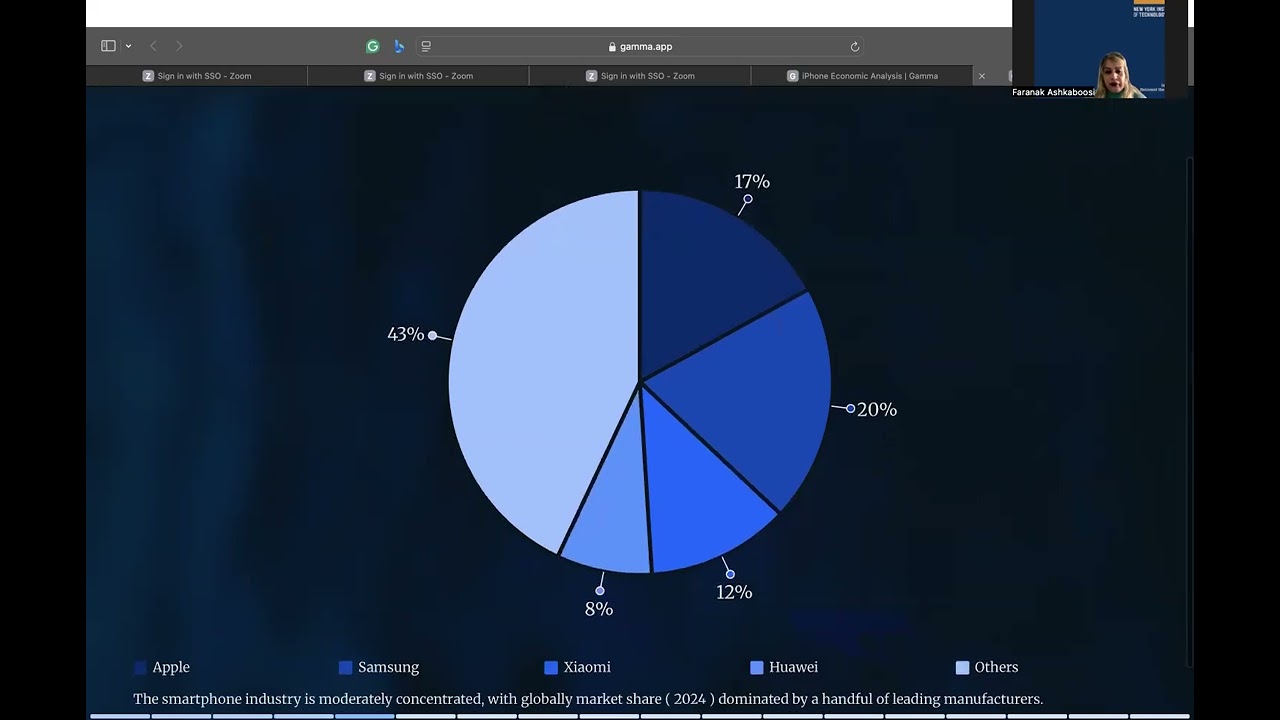Toggle the Others legend entry
Viewport: 1280px width, 720px height.
pos(987,667)
